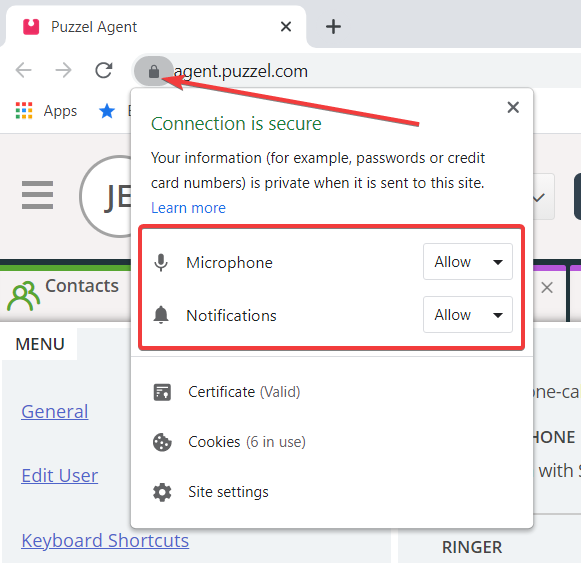Click the certificate icon
The width and height of the screenshot is (581, 563).
[162, 392]
